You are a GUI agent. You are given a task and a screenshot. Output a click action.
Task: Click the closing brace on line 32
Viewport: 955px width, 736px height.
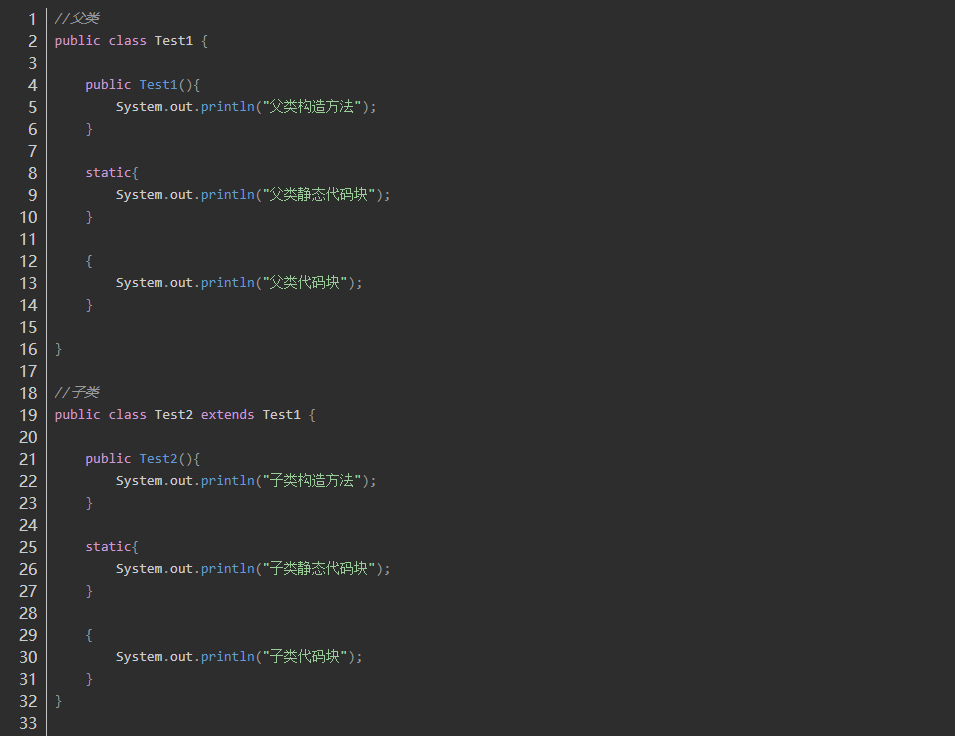coord(58,701)
